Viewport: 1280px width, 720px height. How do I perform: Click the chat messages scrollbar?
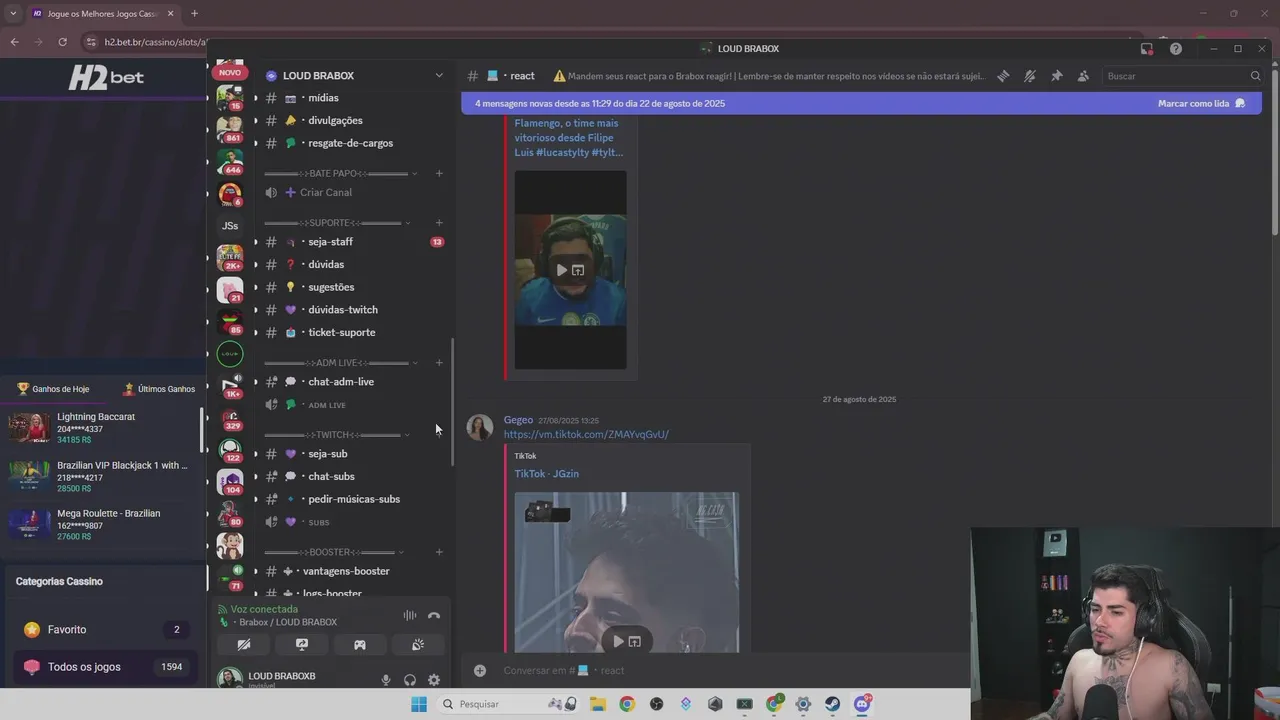click(x=1274, y=150)
